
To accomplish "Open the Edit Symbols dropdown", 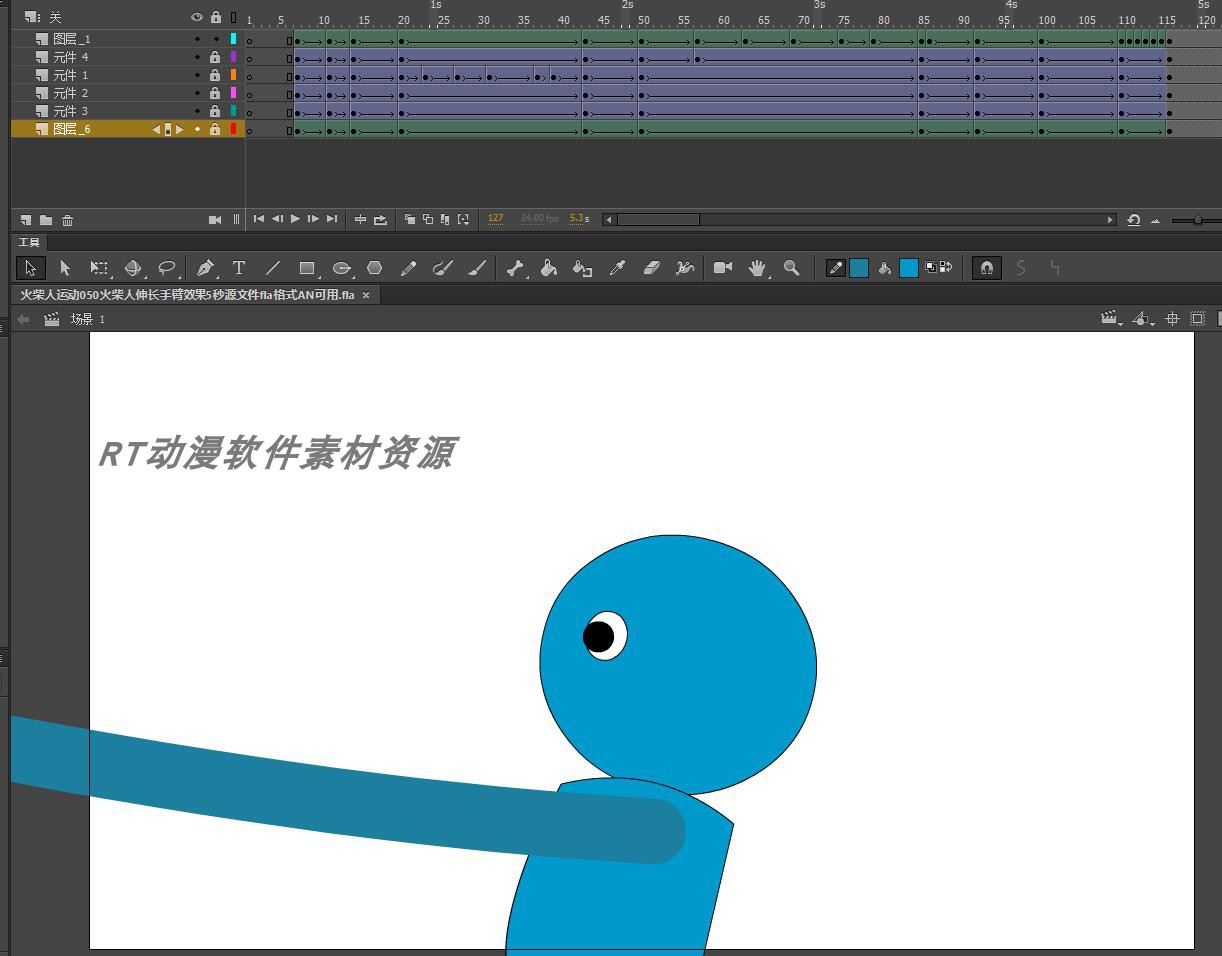I will coord(1143,319).
